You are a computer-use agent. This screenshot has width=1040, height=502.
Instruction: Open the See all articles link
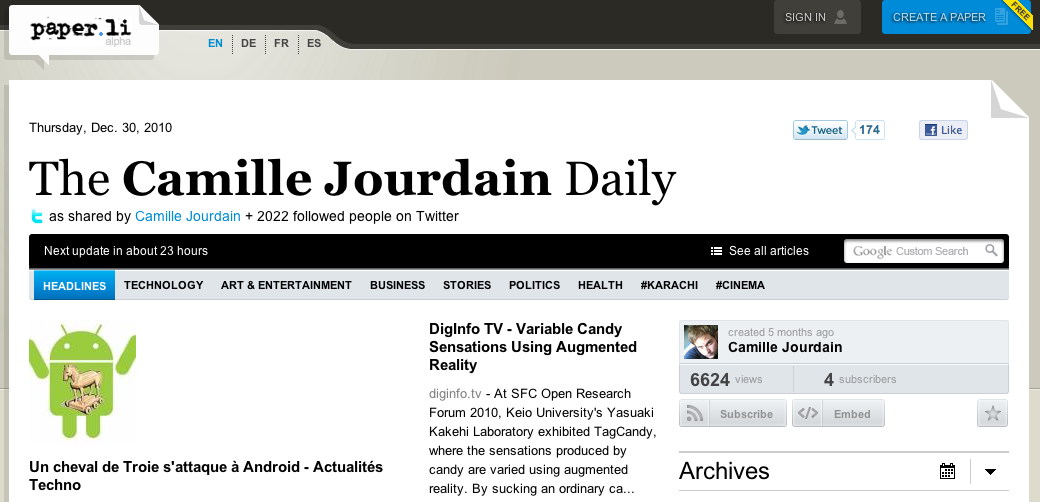point(769,251)
